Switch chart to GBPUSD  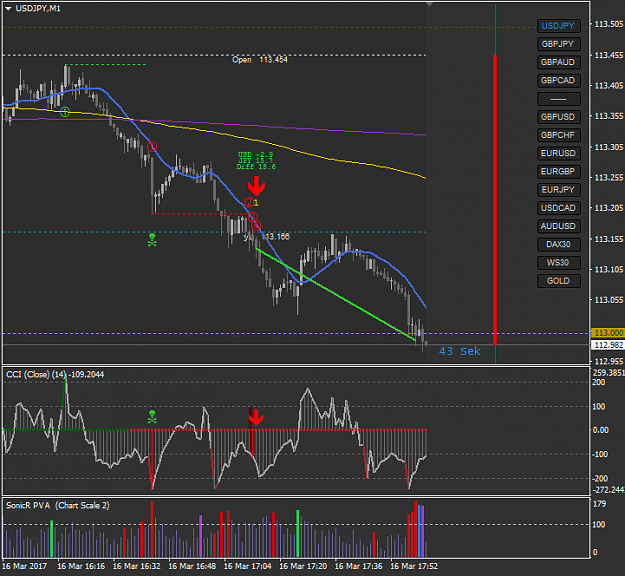click(558, 117)
